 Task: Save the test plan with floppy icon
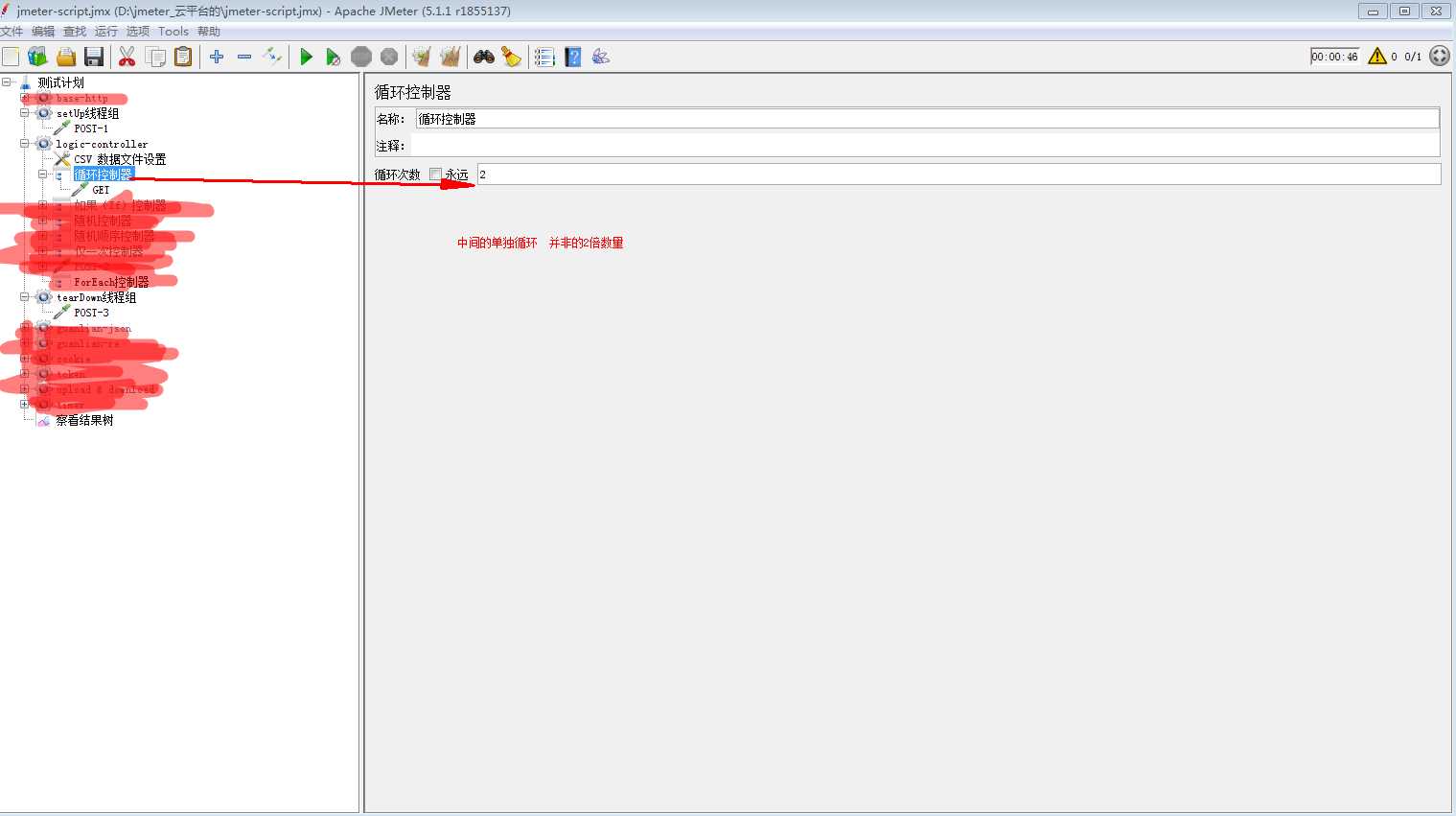click(x=93, y=57)
